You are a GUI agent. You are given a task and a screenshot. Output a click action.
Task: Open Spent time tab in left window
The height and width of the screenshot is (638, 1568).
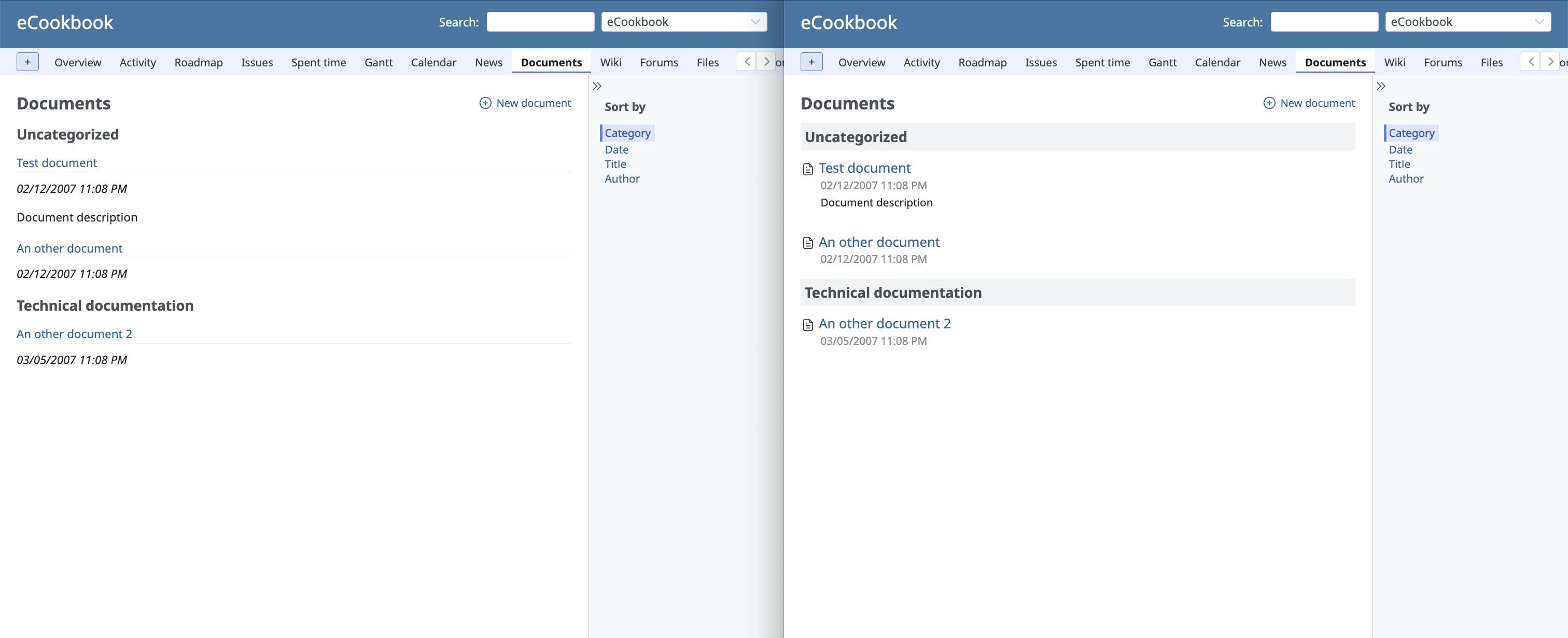(x=318, y=62)
